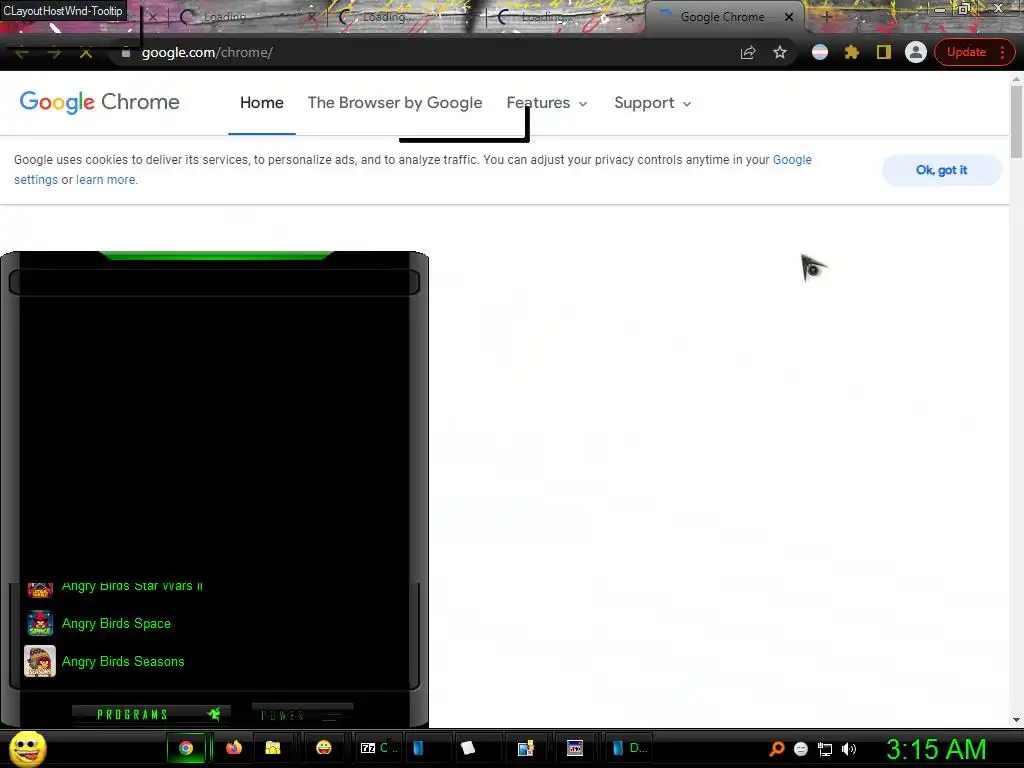This screenshot has width=1024, height=768.
Task: Open the volume speaker tray icon
Action: tap(848, 749)
